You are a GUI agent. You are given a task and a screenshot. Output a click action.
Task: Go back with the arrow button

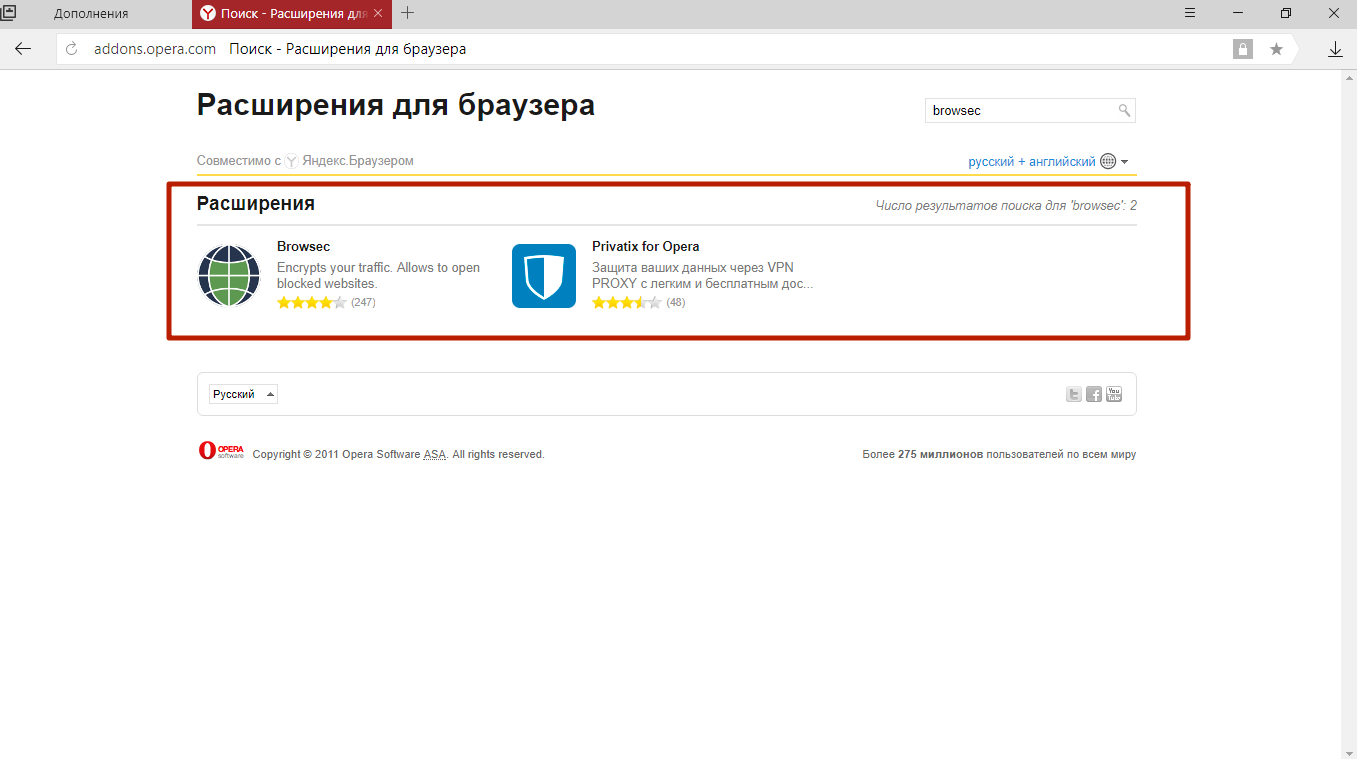(x=23, y=49)
